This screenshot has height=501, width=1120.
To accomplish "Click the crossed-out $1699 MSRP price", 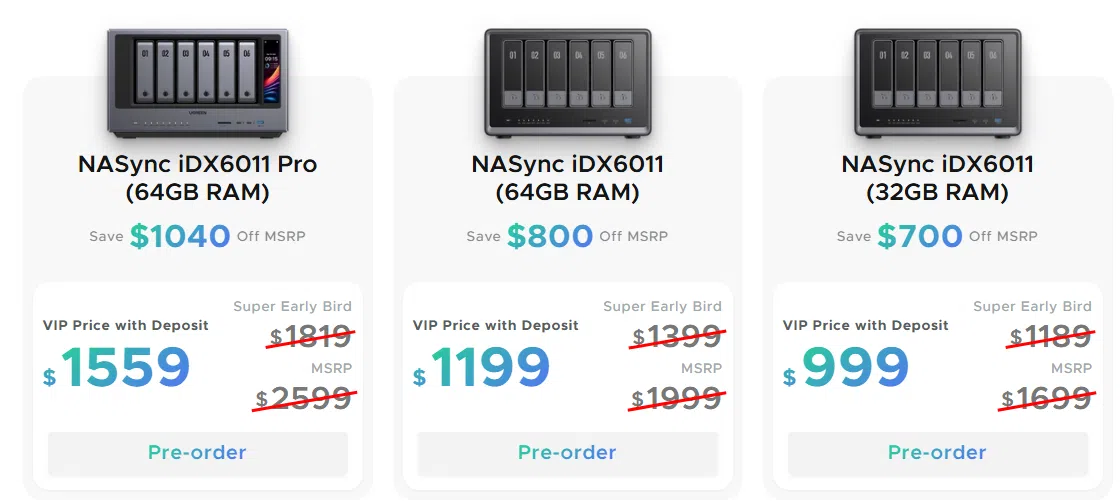I will click(1046, 398).
